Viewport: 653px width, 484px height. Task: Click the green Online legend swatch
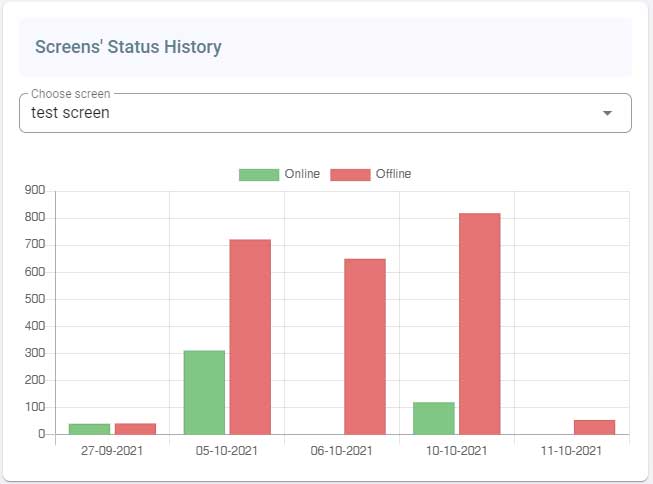coord(258,174)
